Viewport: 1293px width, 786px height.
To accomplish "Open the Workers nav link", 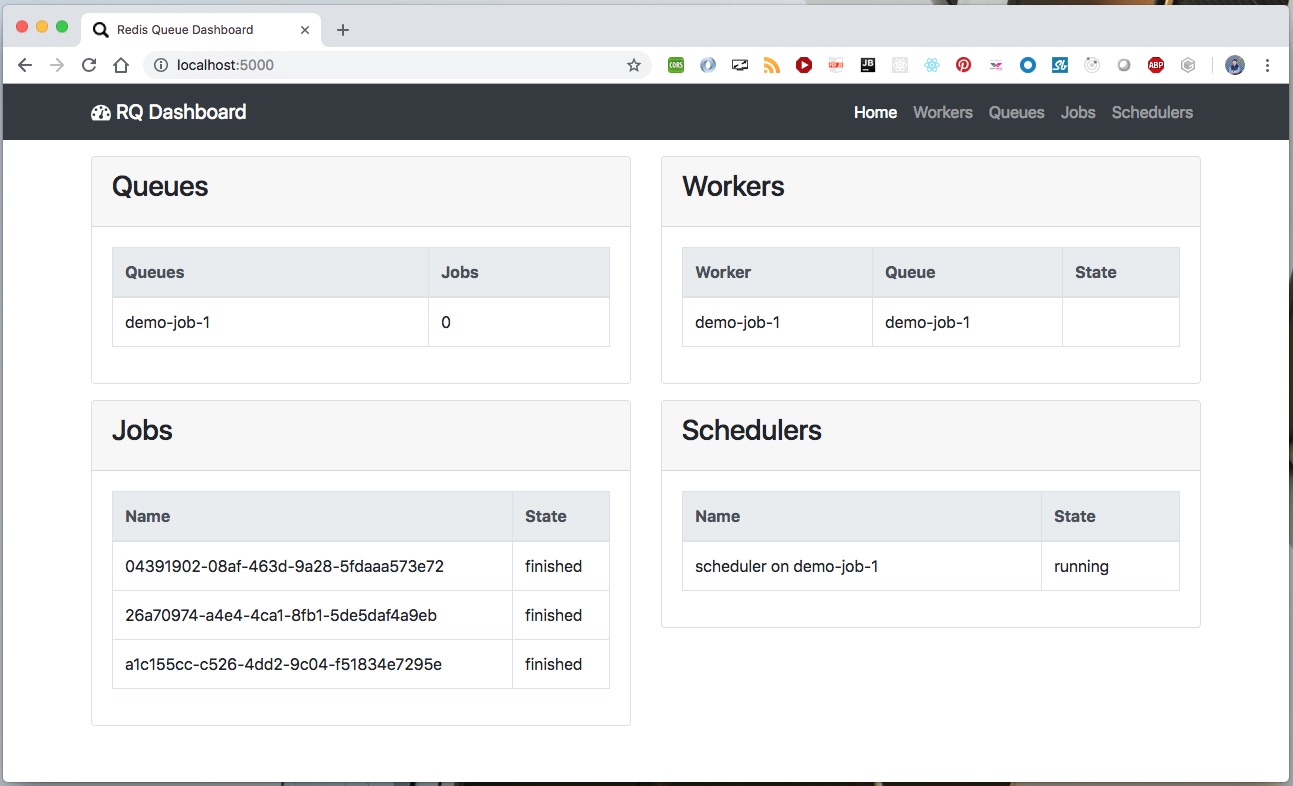I will [943, 112].
